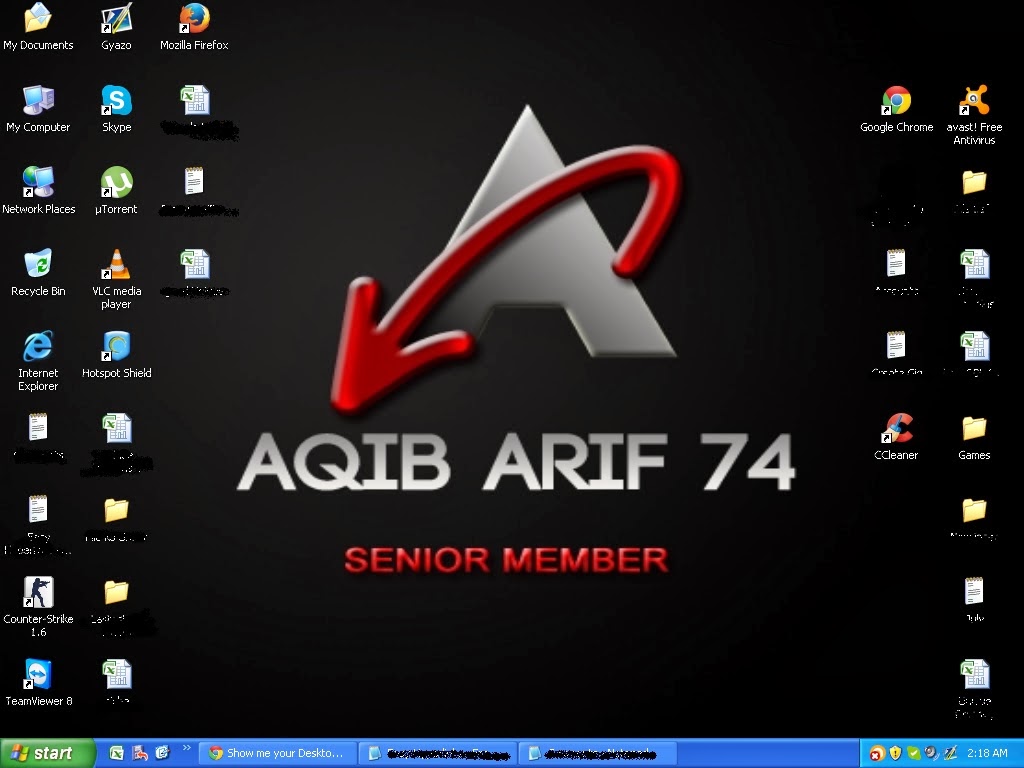Screen dimensions: 1024x768
Task: Select the VLC media player shortcut
Action: [x=116, y=279]
